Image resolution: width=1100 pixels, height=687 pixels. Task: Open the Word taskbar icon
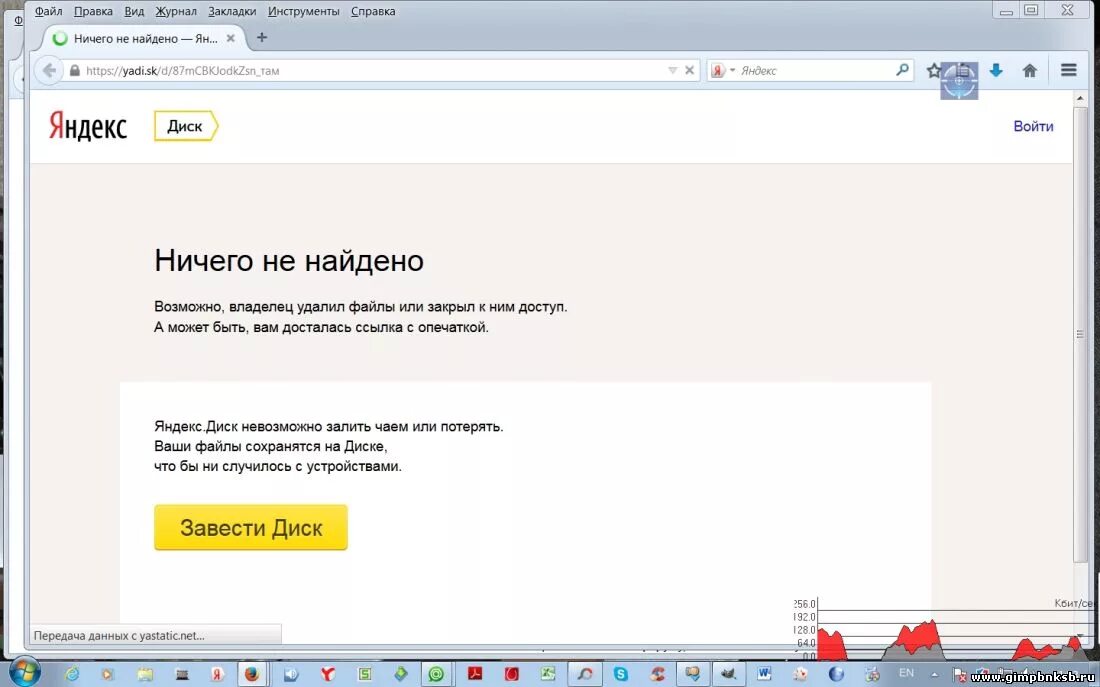(764, 674)
